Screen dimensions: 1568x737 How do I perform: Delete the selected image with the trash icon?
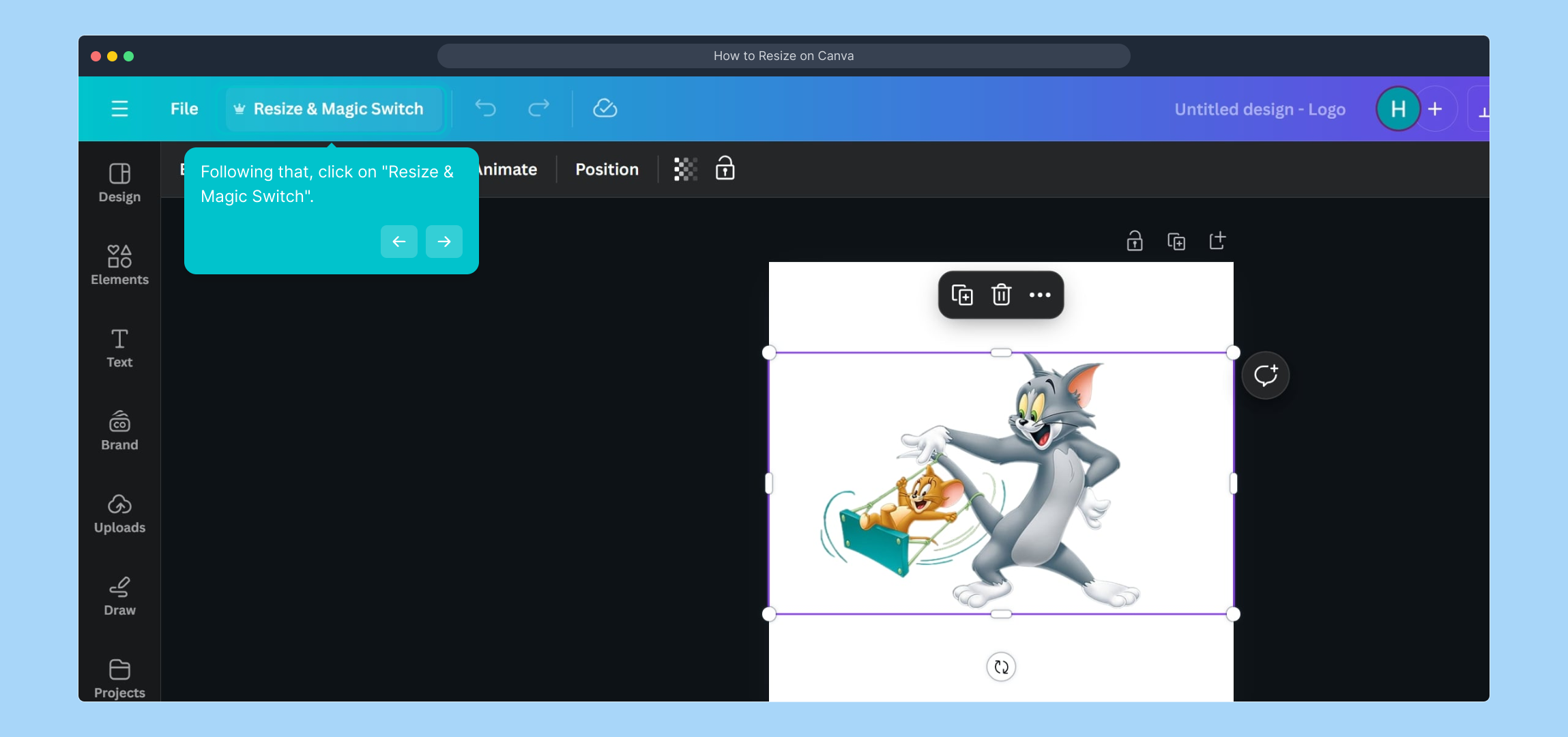click(x=1000, y=295)
